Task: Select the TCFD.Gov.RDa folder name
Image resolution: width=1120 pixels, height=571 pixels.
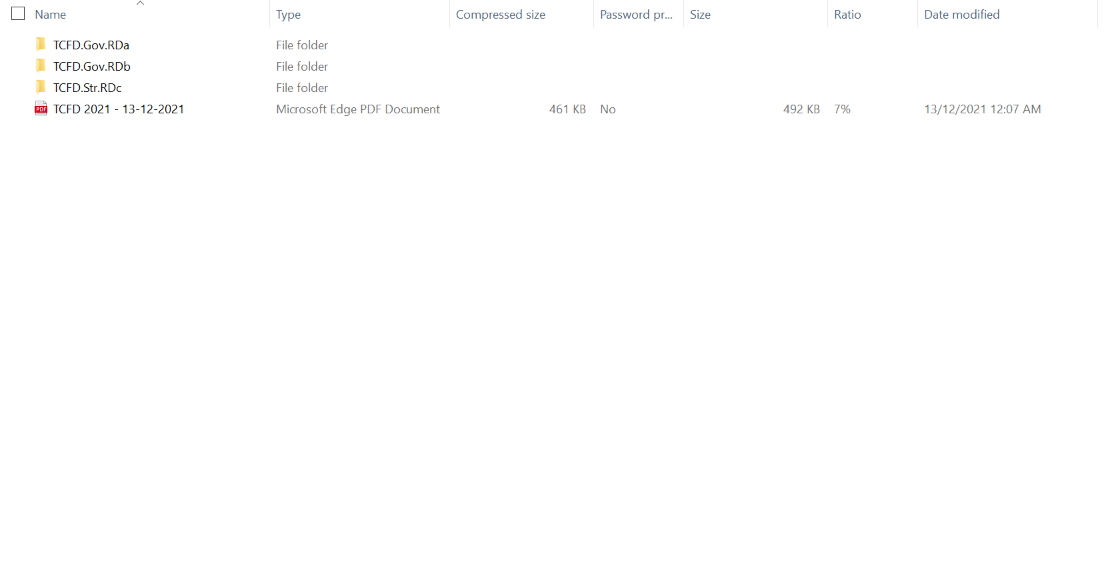Action: point(91,45)
